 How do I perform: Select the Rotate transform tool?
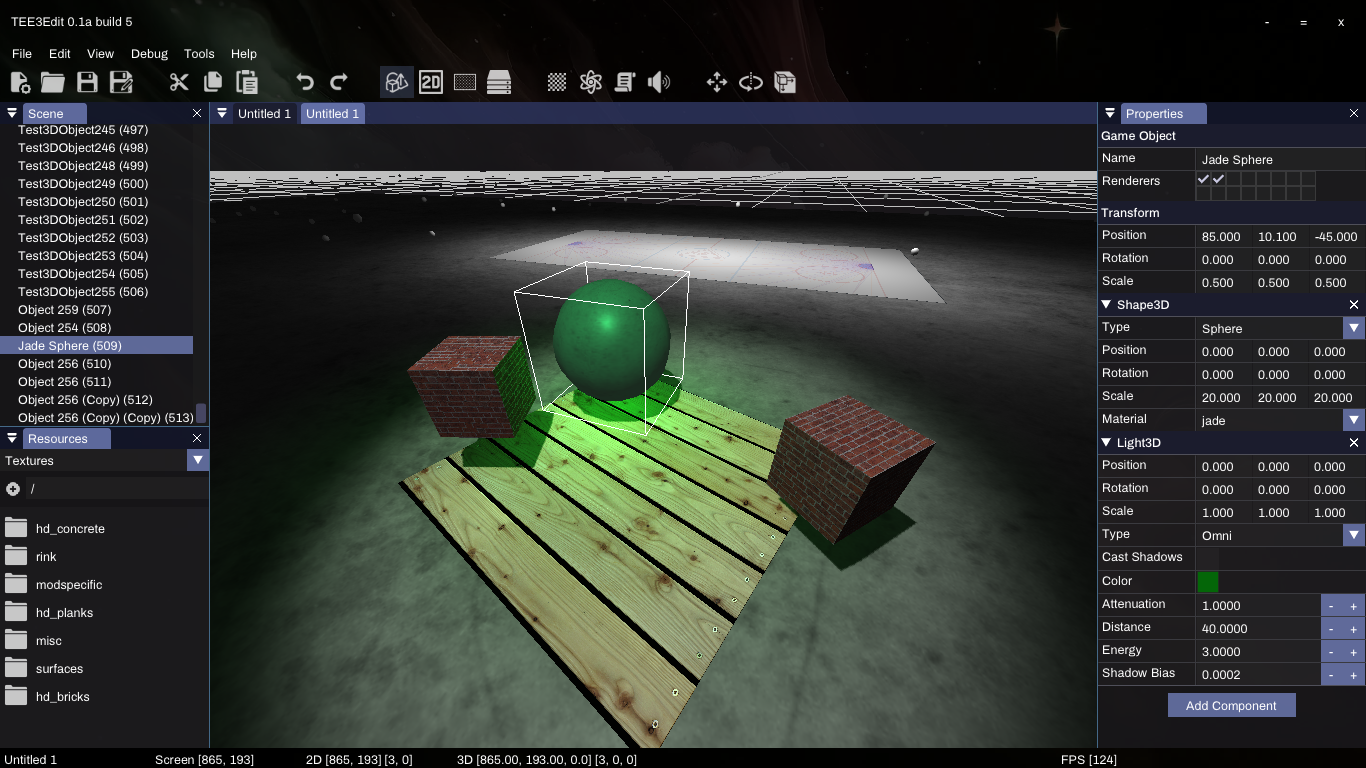click(751, 82)
